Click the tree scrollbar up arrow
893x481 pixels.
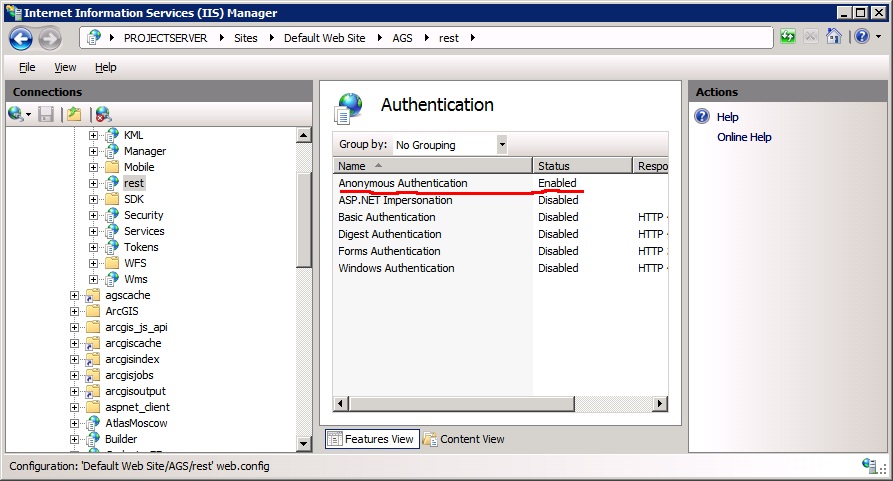coord(304,135)
